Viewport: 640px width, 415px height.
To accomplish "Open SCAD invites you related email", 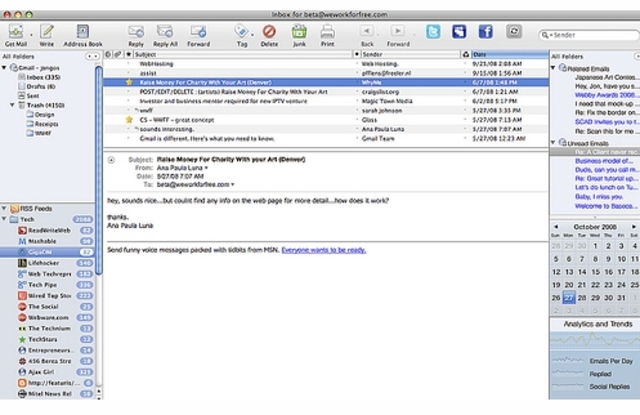I will (x=606, y=122).
